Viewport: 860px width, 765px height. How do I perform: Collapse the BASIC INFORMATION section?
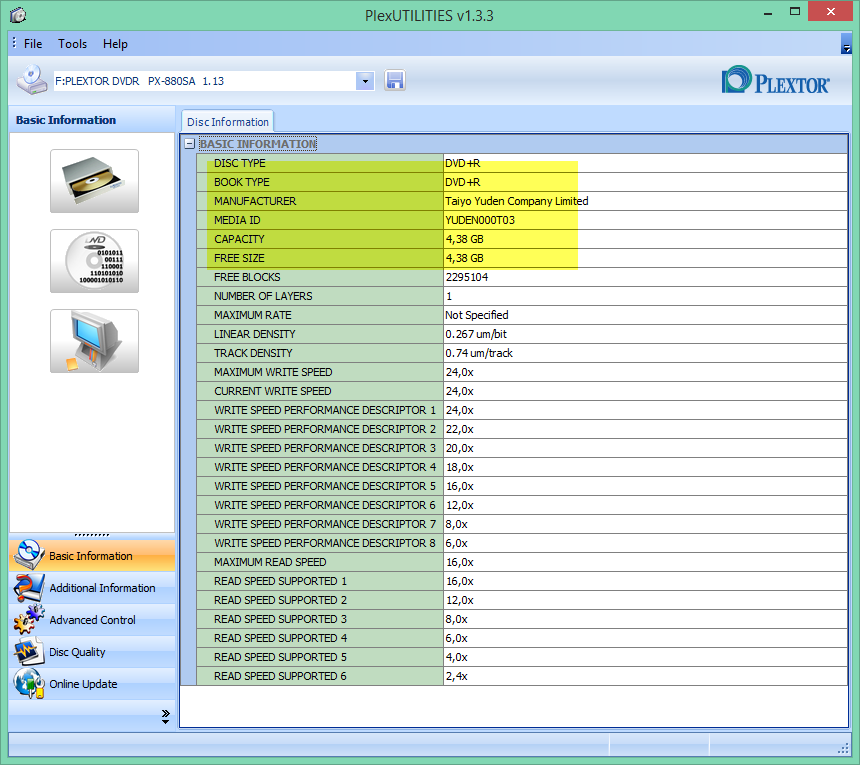tap(190, 144)
